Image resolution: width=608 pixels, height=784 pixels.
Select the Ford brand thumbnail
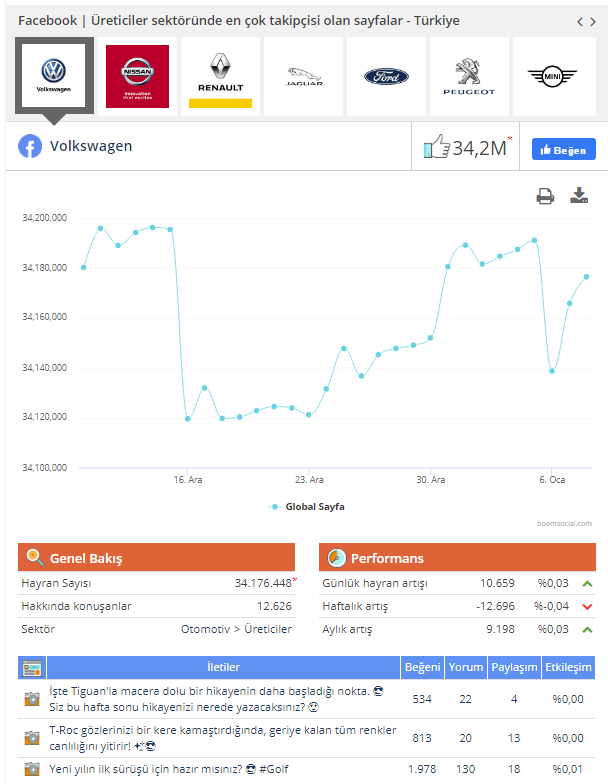[x=386, y=76]
